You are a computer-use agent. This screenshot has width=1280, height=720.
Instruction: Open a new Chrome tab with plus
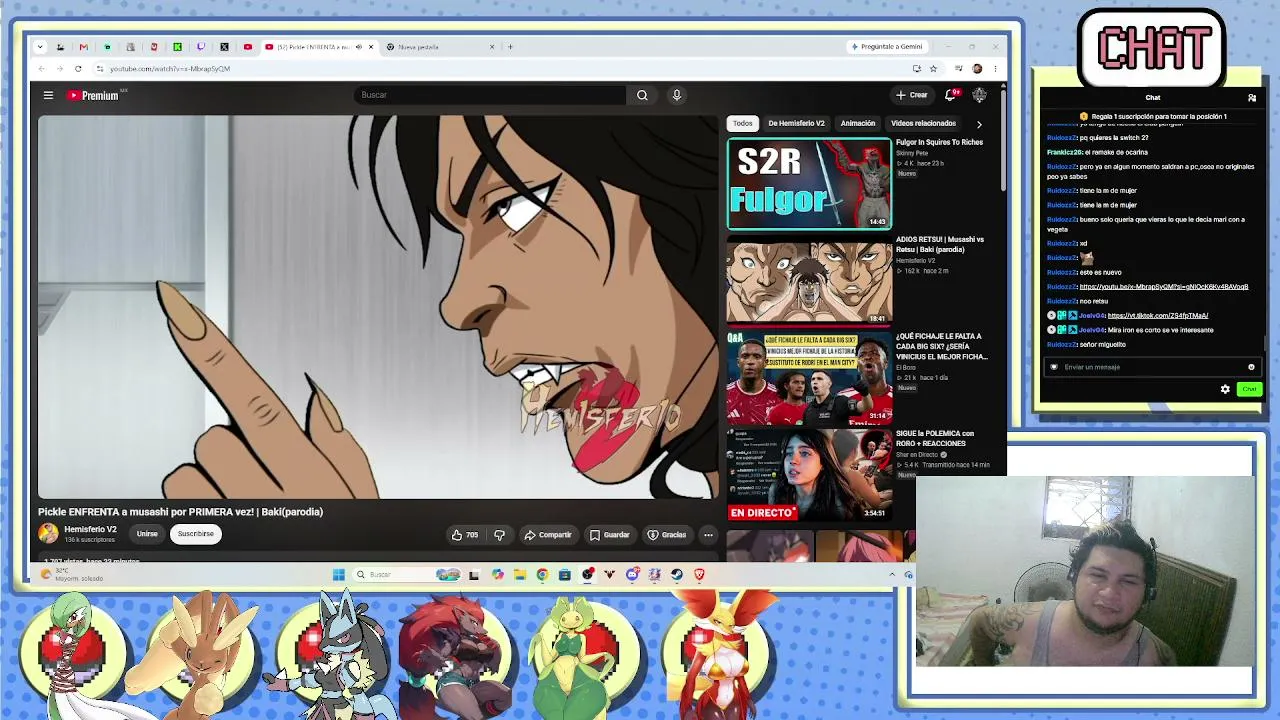tap(510, 47)
